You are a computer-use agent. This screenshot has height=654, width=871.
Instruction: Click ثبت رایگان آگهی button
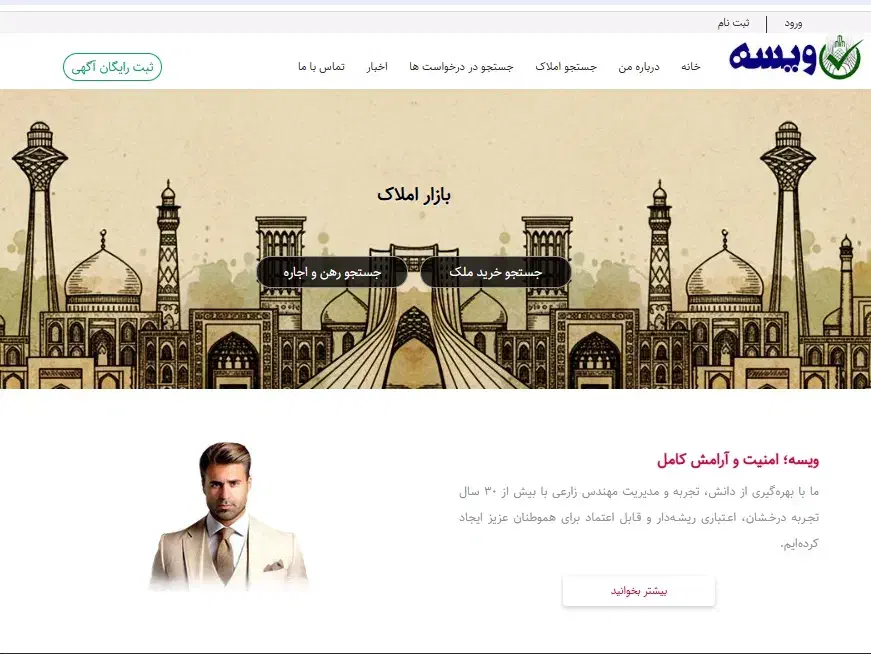(112, 67)
